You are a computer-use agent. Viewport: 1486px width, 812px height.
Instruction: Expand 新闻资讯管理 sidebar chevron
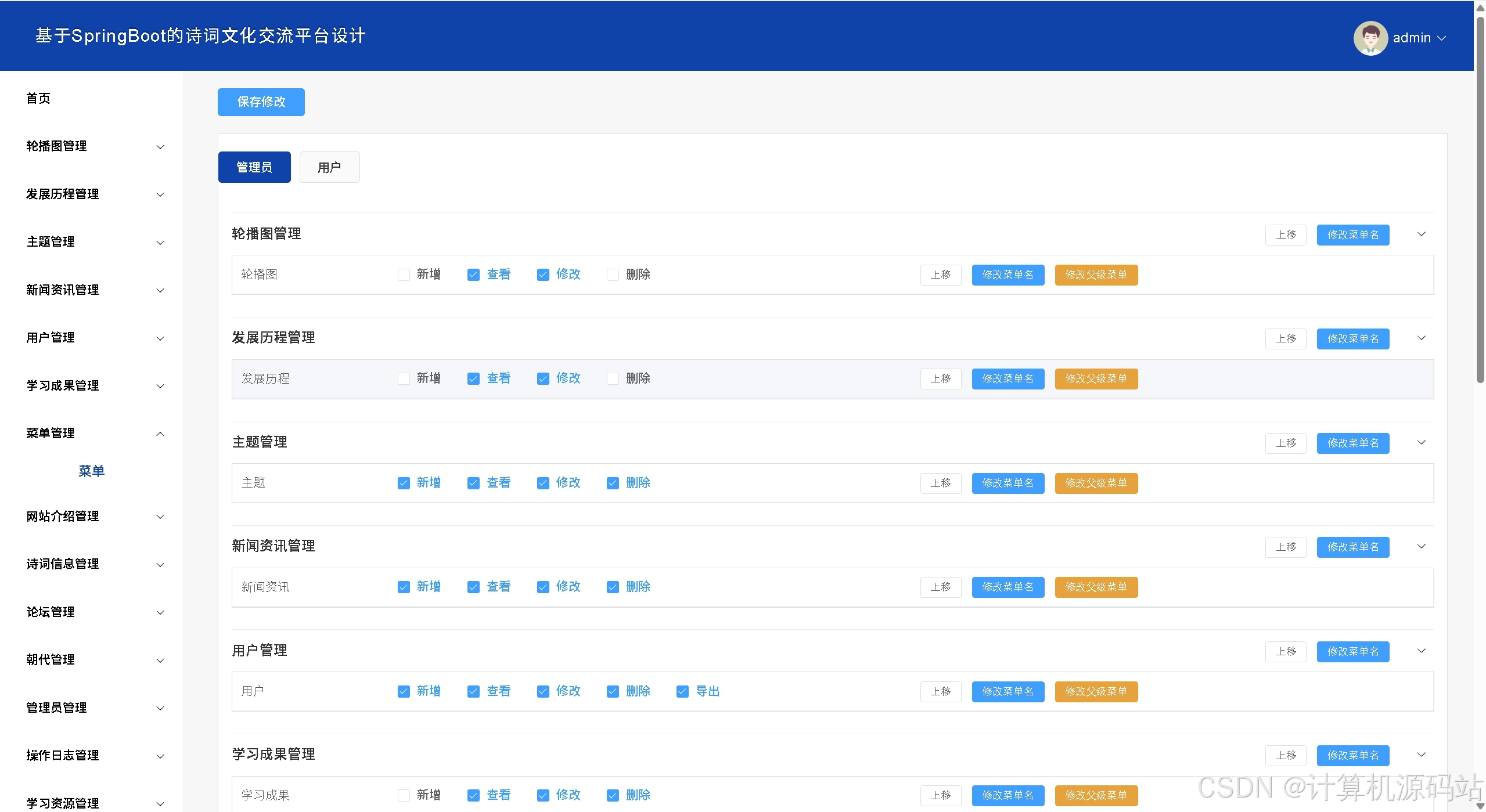point(160,290)
